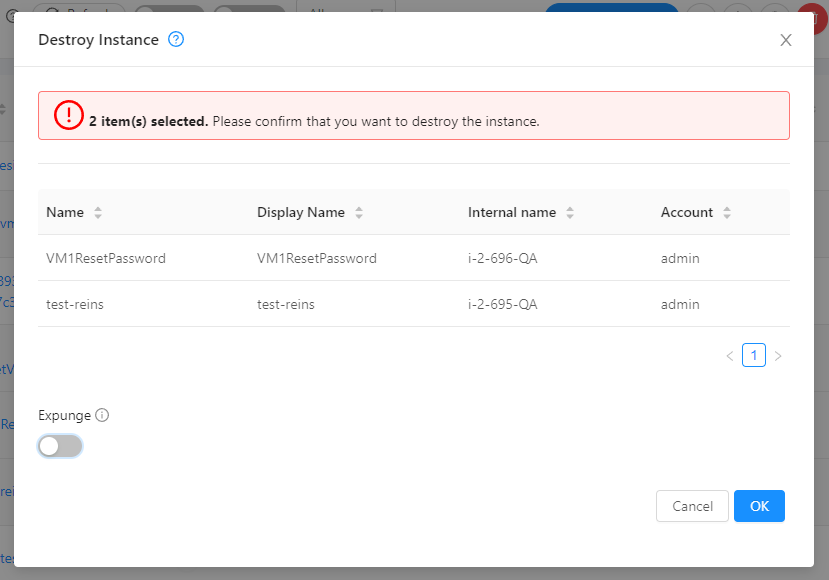Enable the Expunge toggle switch
This screenshot has width=829, height=580.
60,446
